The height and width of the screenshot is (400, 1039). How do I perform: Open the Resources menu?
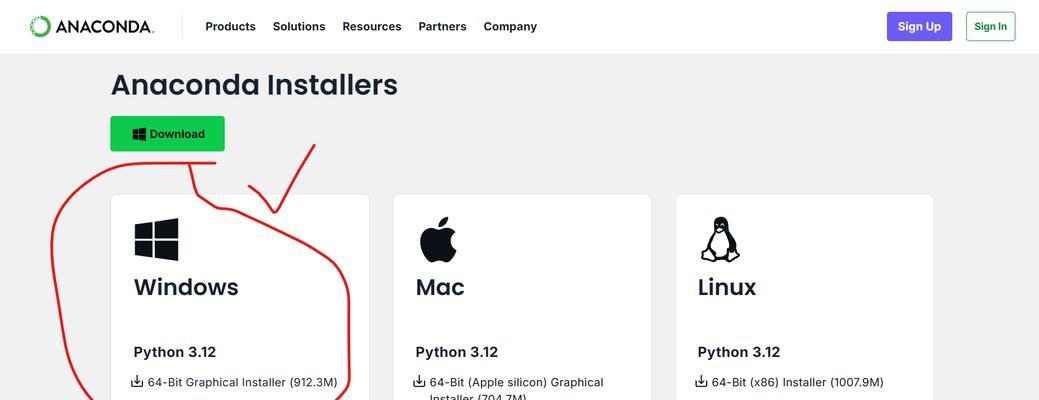tap(372, 26)
